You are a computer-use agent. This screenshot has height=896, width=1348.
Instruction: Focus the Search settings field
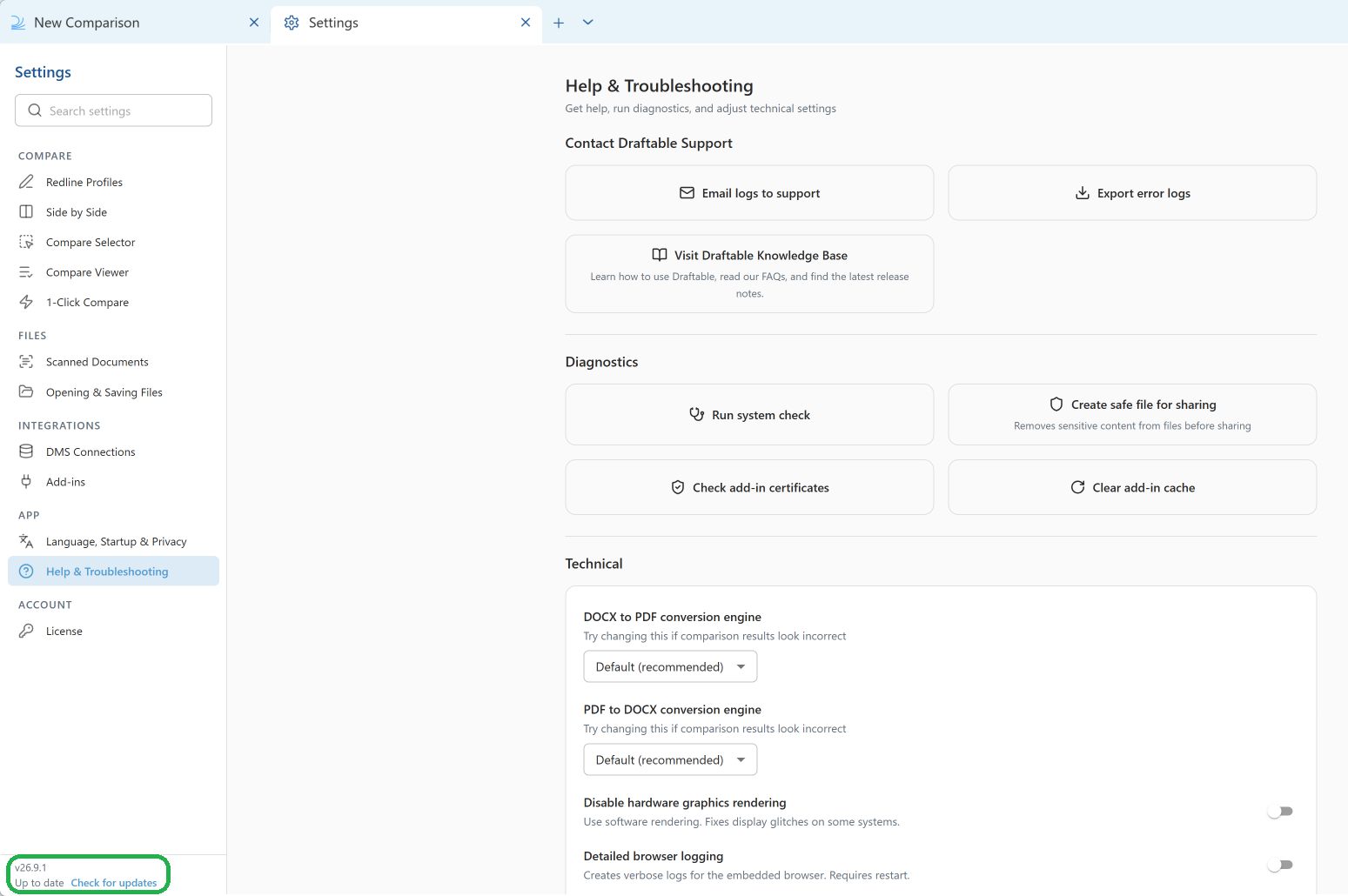point(113,110)
